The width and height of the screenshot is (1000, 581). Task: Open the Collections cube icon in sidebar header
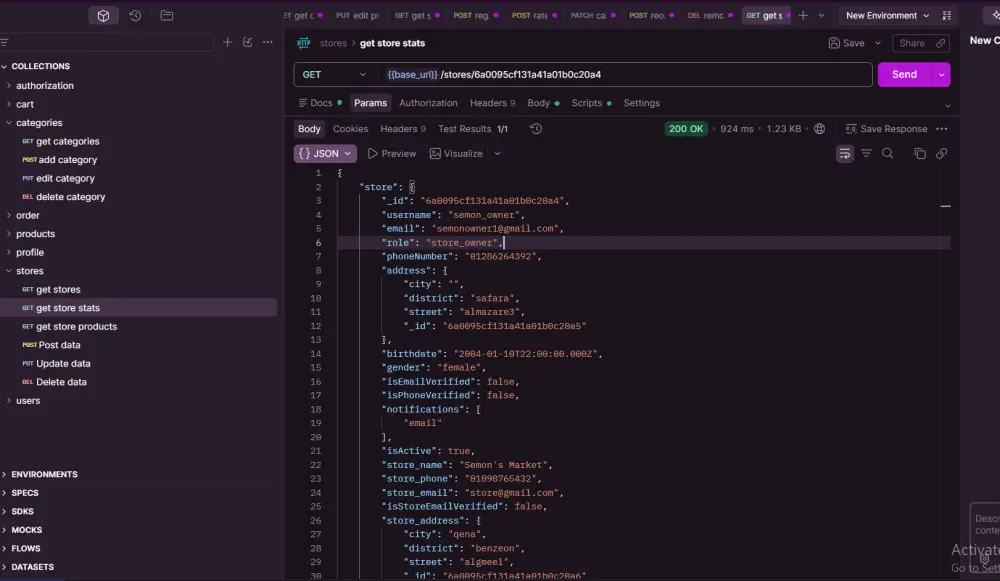tap(103, 16)
